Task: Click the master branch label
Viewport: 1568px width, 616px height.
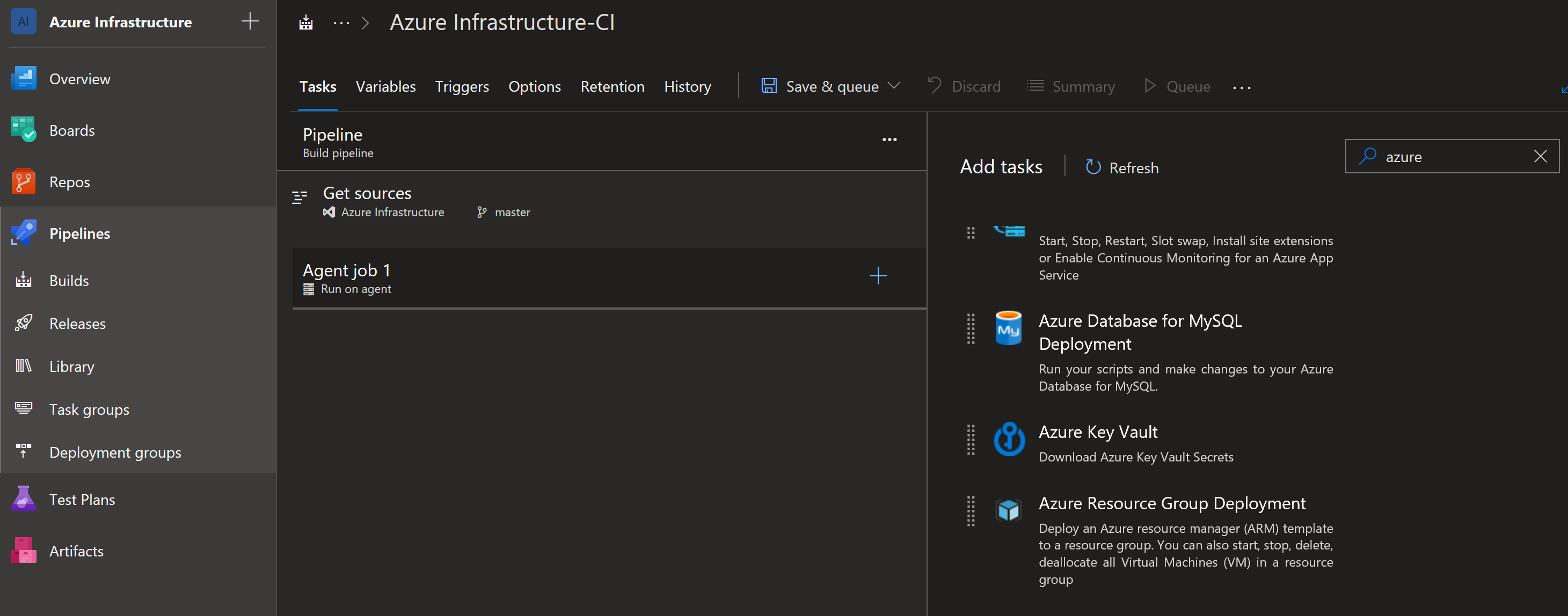Action: point(512,212)
